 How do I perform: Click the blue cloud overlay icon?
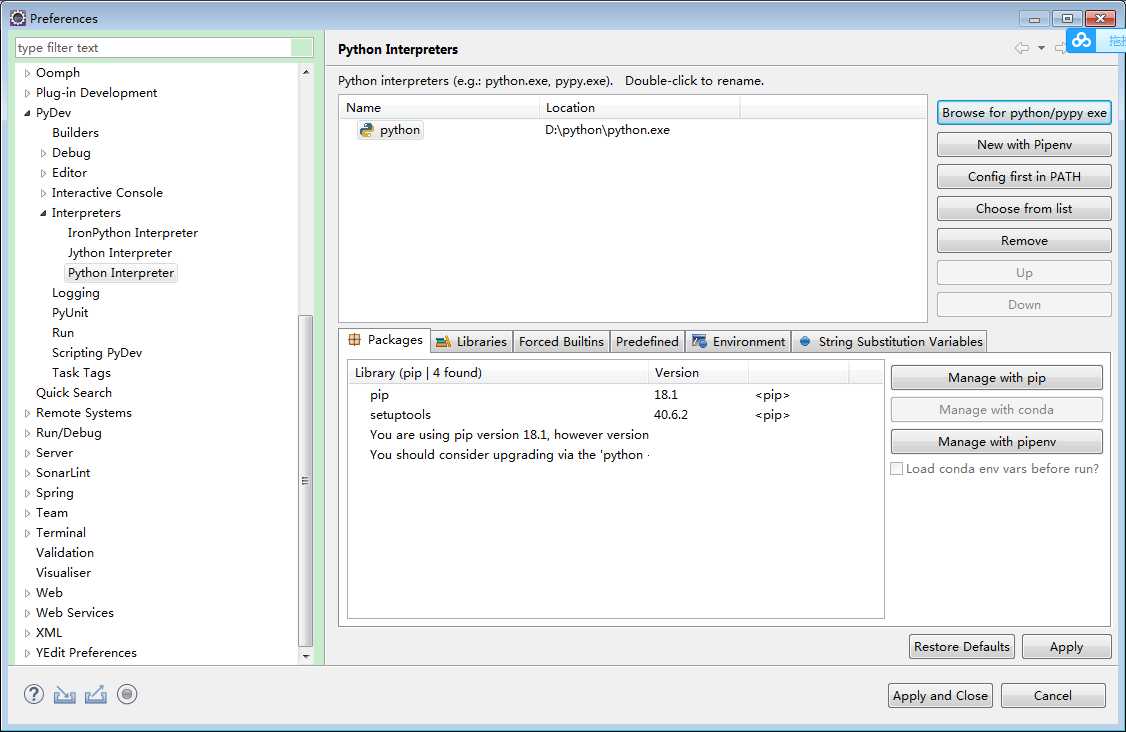click(x=1081, y=40)
